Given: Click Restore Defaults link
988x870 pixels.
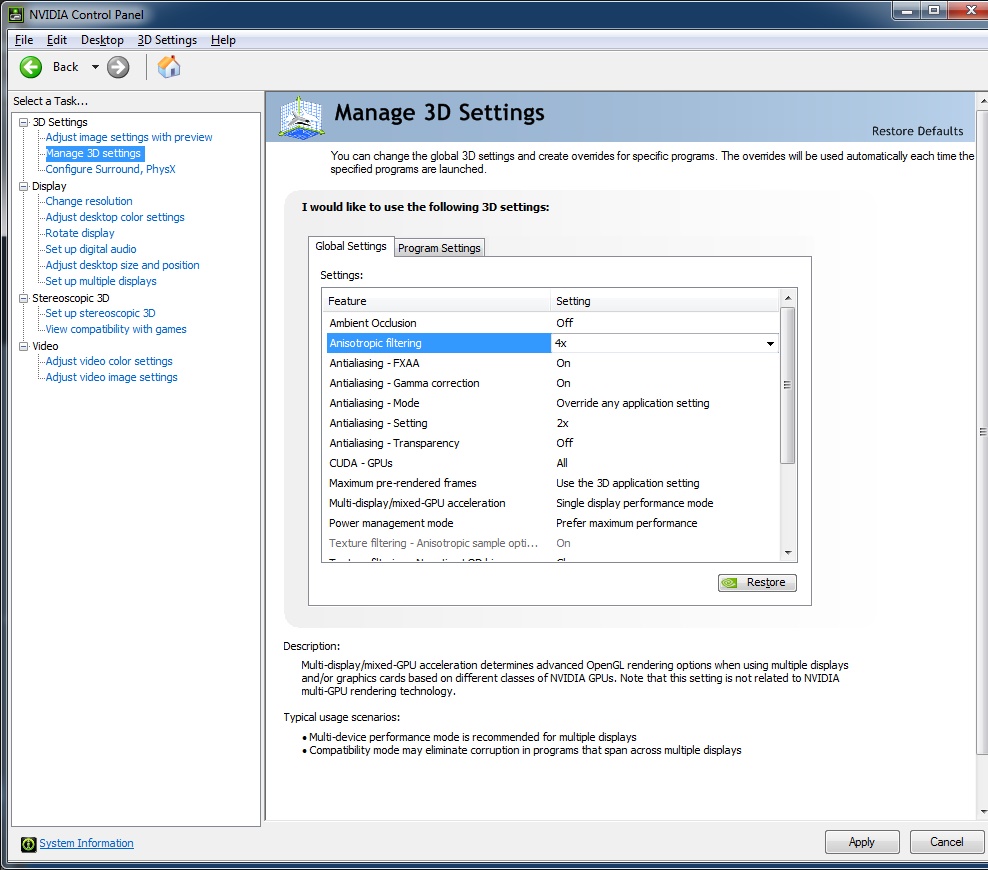Looking at the screenshot, I should (x=917, y=131).
